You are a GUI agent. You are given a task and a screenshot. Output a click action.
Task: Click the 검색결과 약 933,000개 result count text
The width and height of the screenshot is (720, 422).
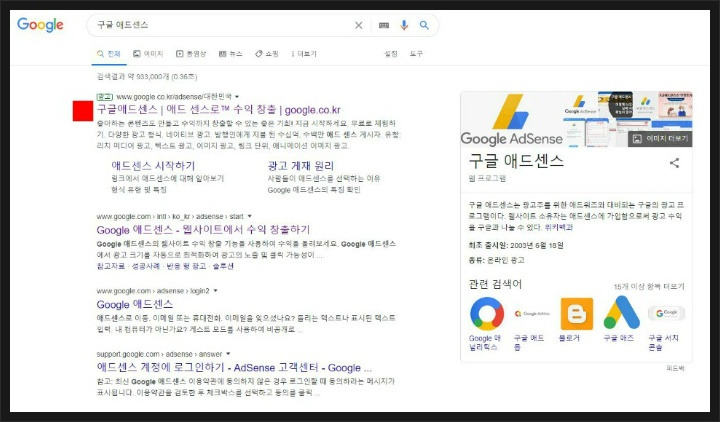pos(147,77)
